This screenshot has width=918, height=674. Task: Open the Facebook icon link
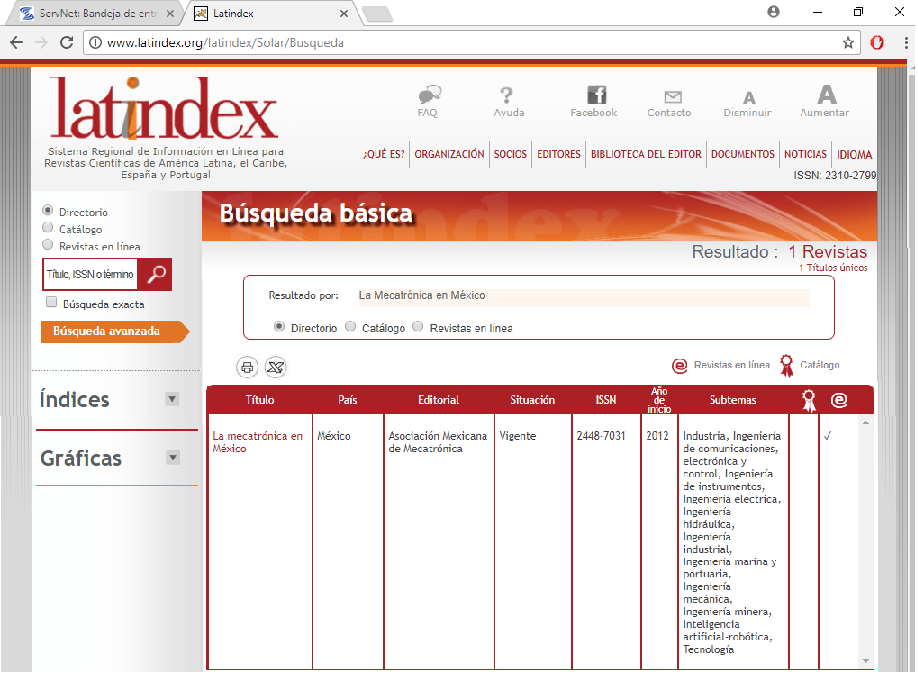pos(597,94)
